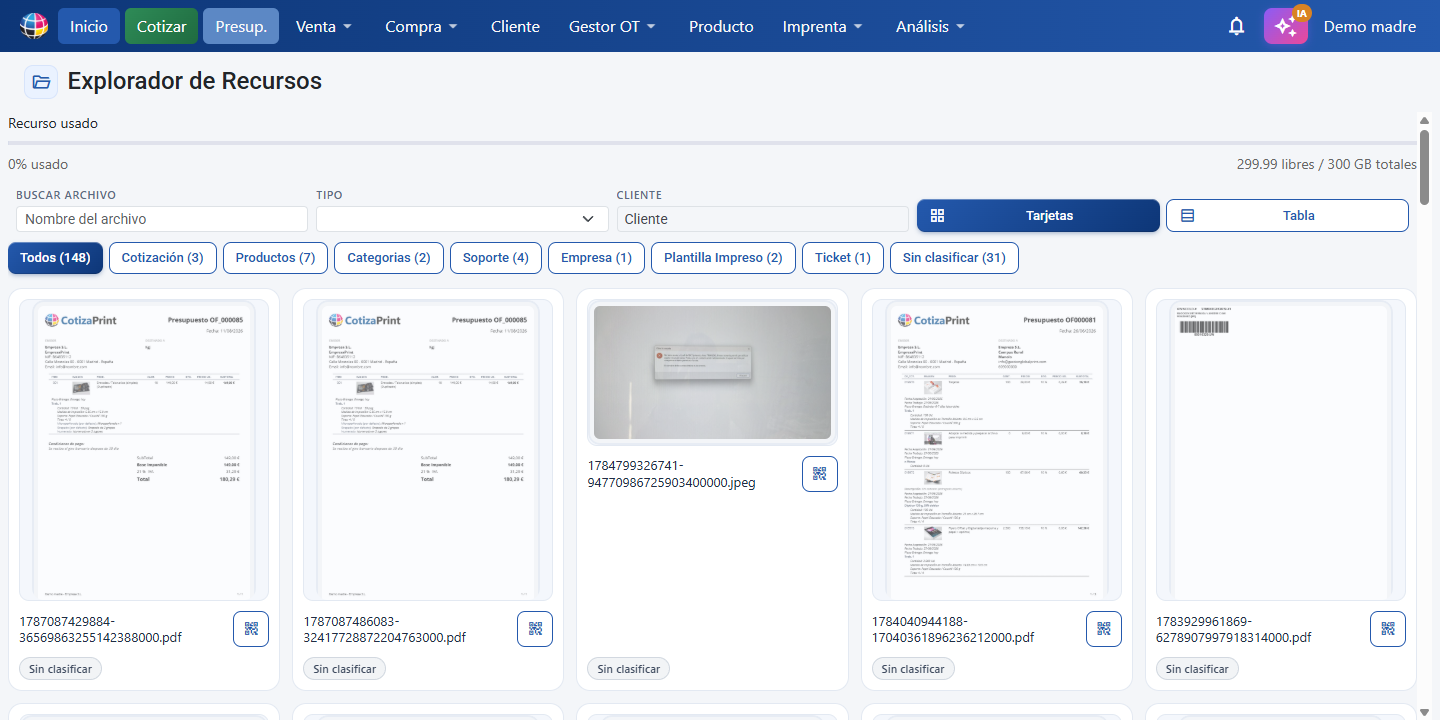
Task: Open the Demo madre user menu
Action: coord(1370,27)
